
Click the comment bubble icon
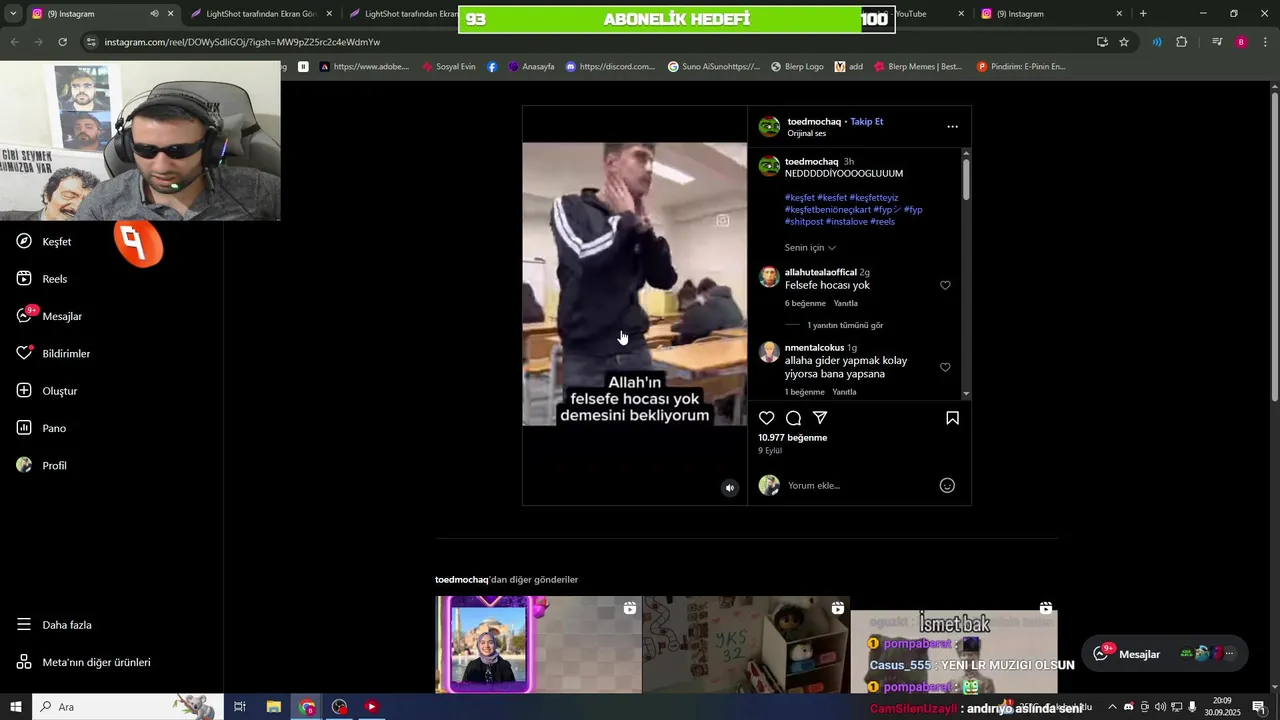[x=793, y=418]
